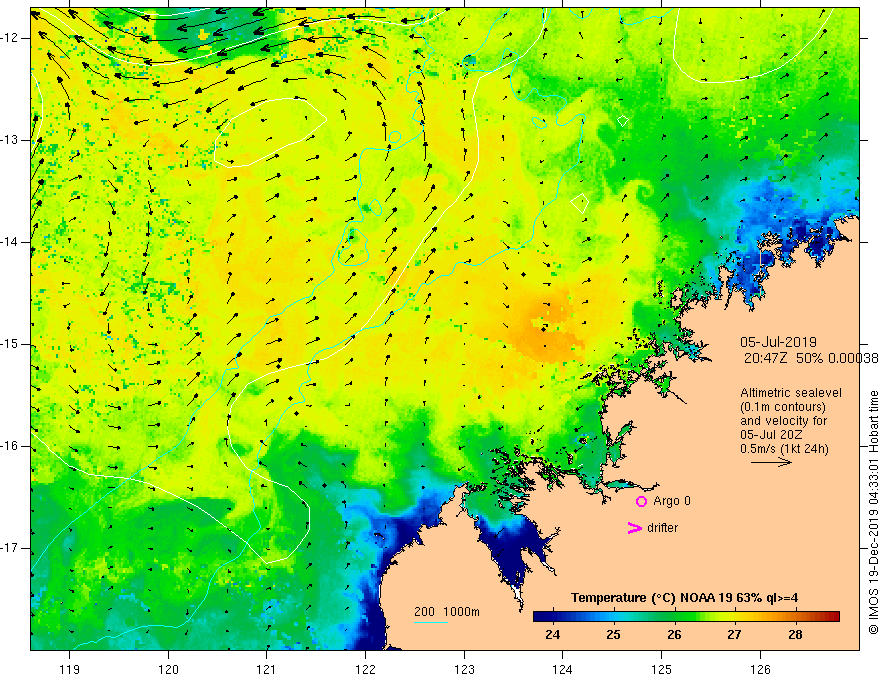Click the latitude -13 axis label
Image resolution: width=880 pixels, height=680 pixels.
tap(12, 140)
